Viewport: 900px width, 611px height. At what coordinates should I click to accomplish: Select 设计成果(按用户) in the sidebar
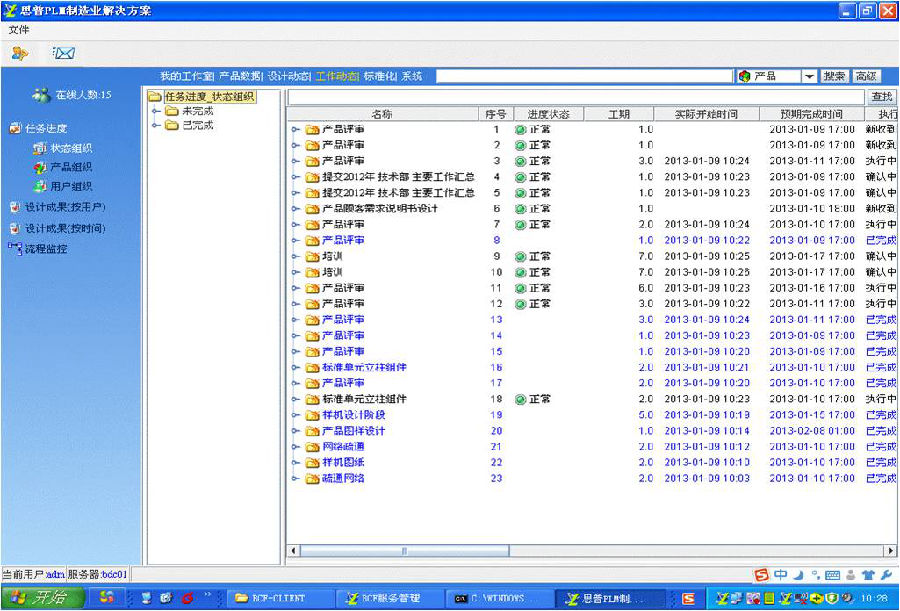coord(65,207)
